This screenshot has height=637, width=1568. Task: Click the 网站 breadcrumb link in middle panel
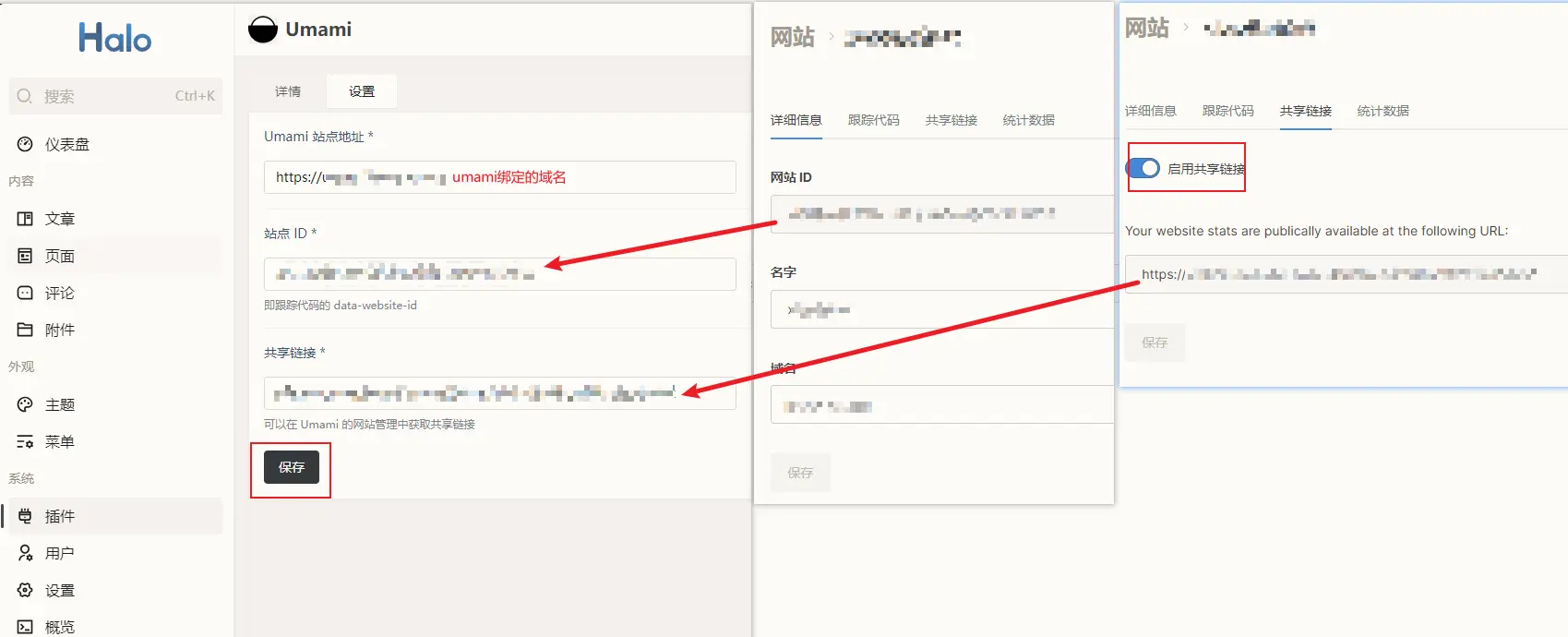click(x=792, y=37)
